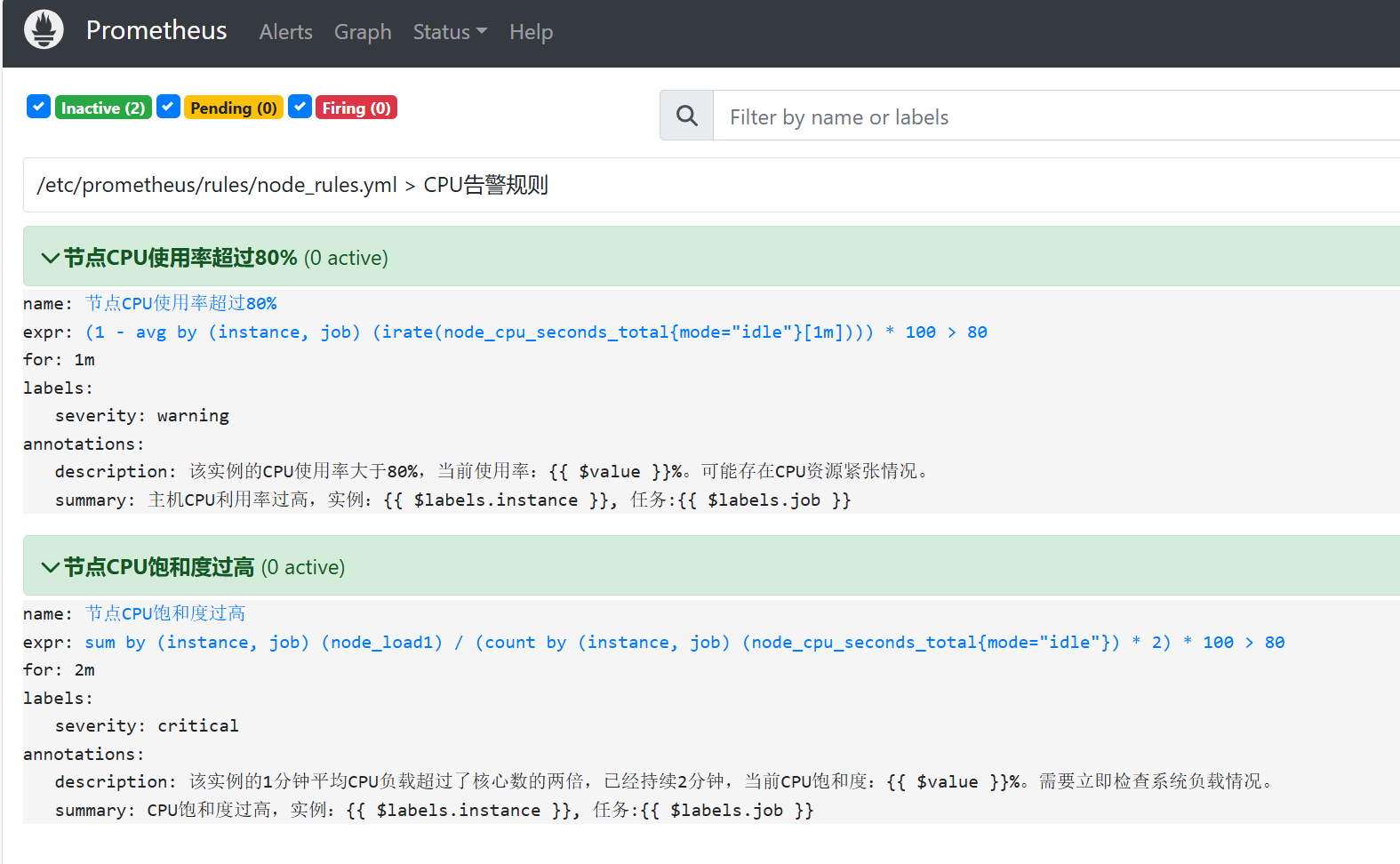Screen dimensions: 1400x864
Task: Click the red Firing (0) badge
Action: 356,108
